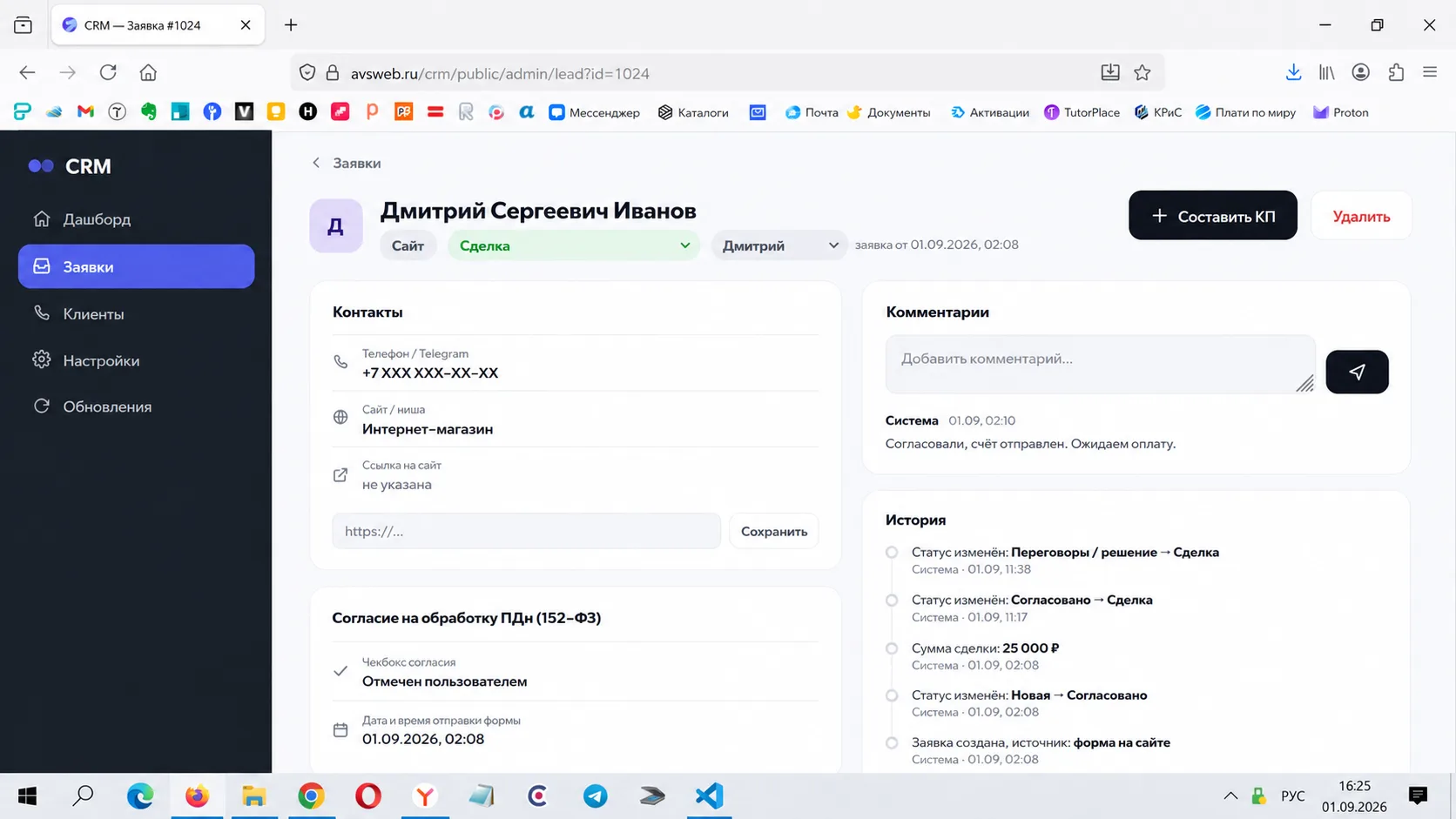Open browser downloads panel
The image size is (1456, 819).
click(x=1293, y=73)
